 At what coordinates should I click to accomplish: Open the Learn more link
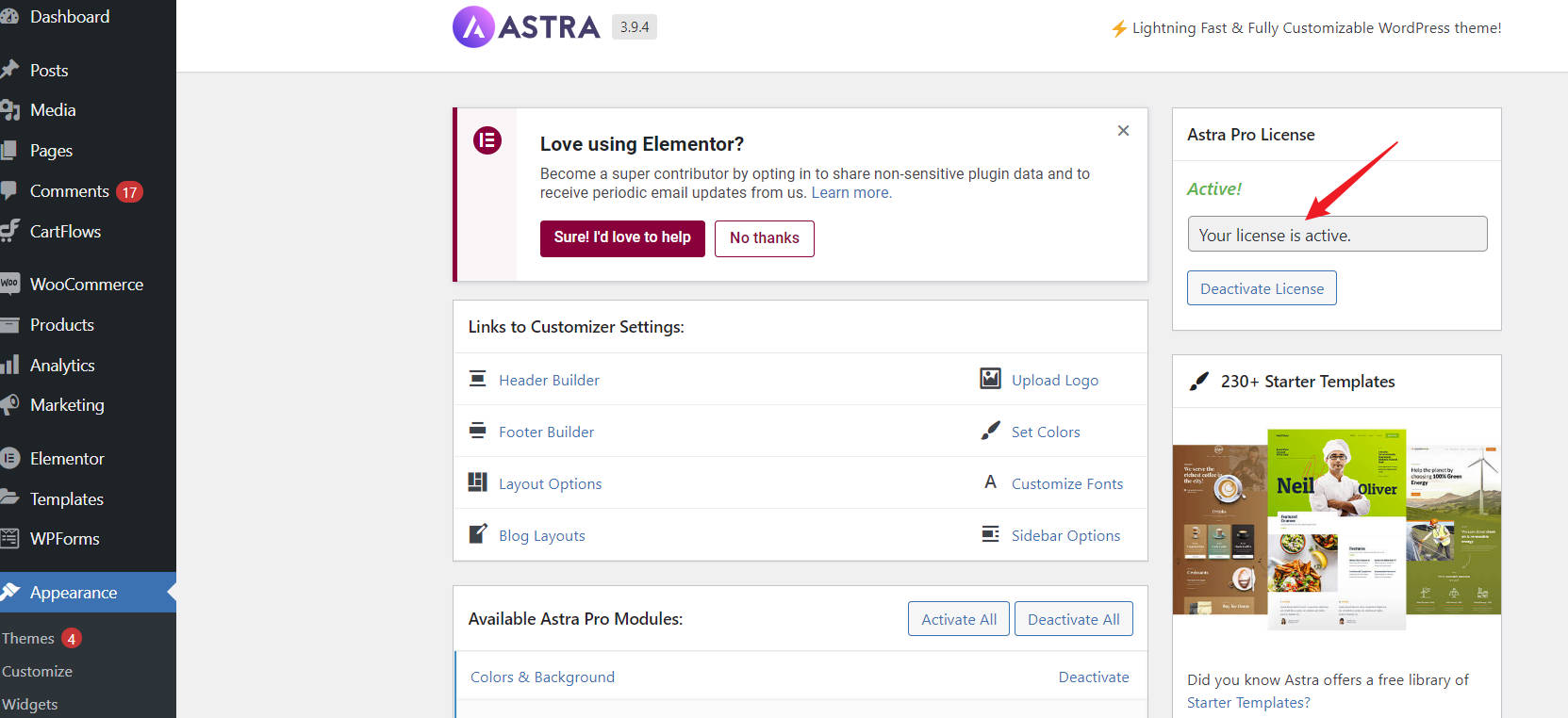851,192
